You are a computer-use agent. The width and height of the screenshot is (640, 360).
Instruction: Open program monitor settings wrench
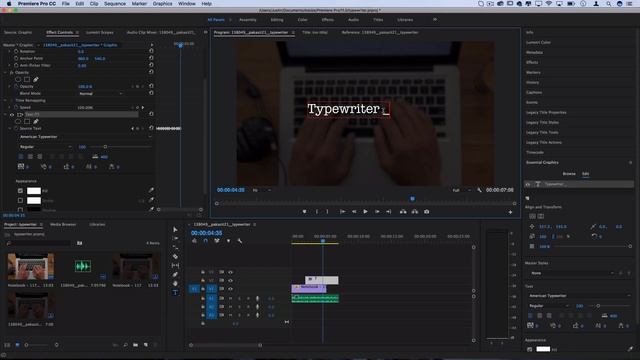click(x=479, y=190)
